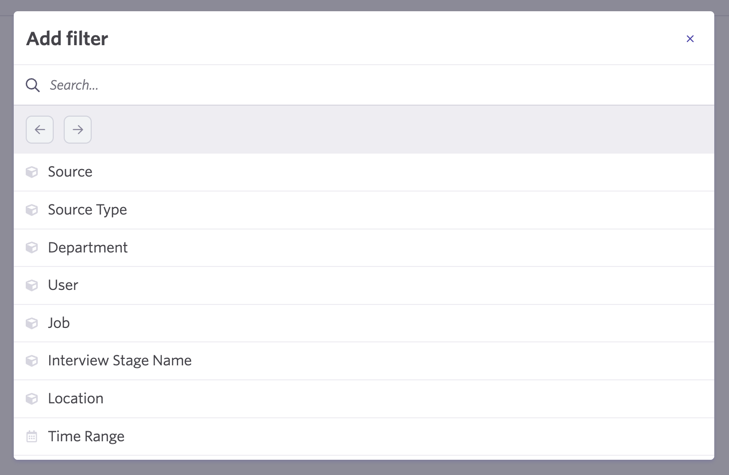This screenshot has width=729, height=475.
Task: Select the Department filter option
Action: [x=364, y=248]
